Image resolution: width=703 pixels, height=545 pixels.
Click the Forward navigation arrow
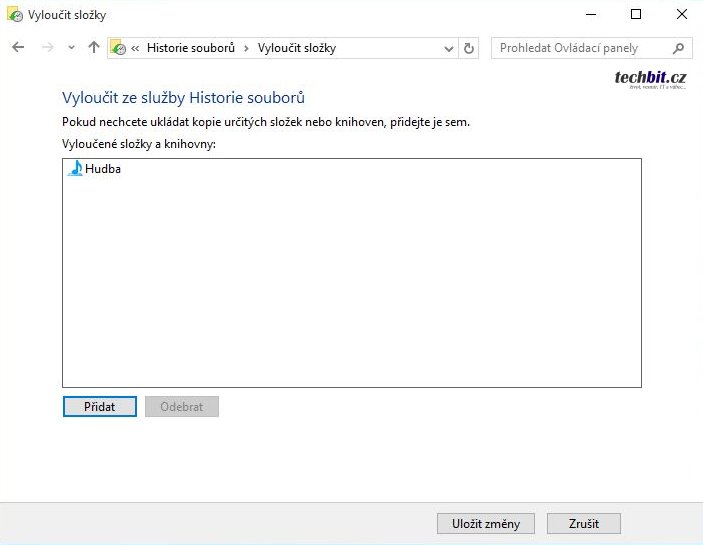click(x=46, y=48)
